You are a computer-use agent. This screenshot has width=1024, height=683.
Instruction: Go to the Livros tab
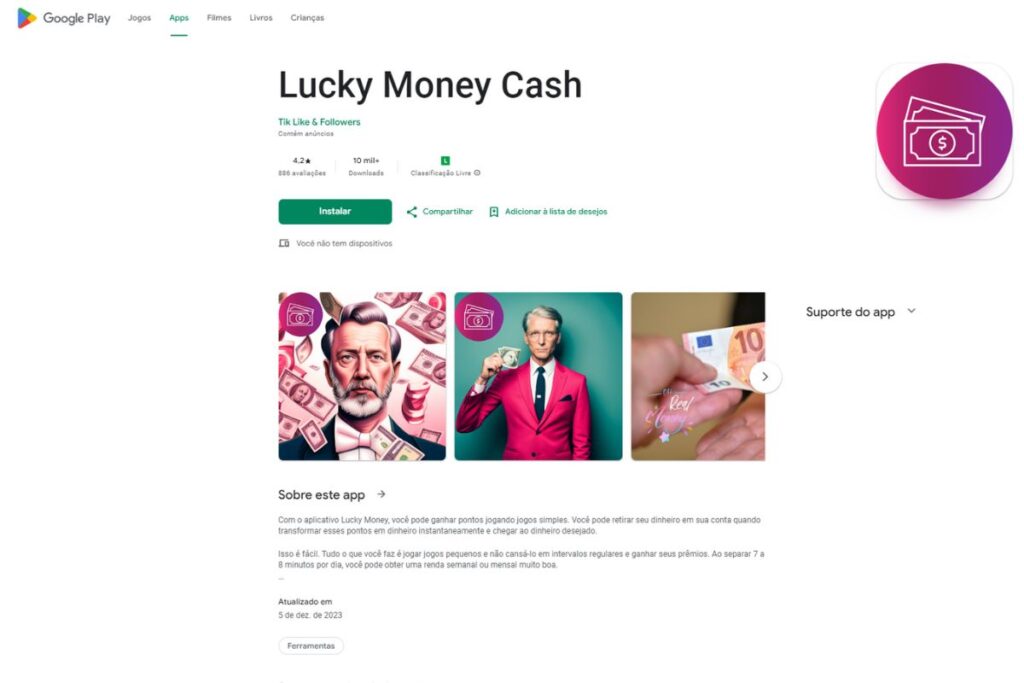coord(261,18)
